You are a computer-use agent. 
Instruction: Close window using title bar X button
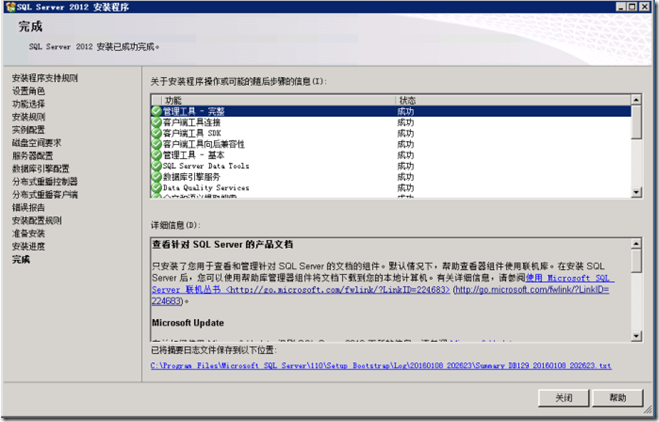point(644,7)
